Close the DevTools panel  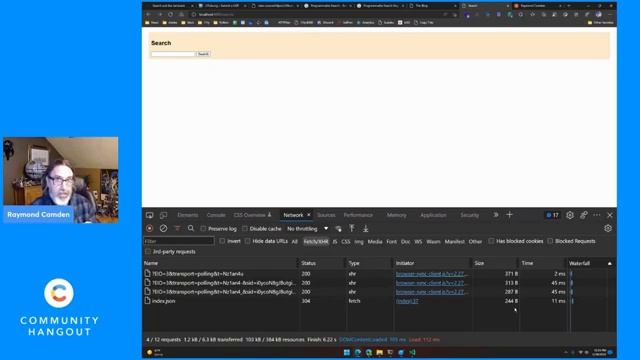tap(610, 215)
